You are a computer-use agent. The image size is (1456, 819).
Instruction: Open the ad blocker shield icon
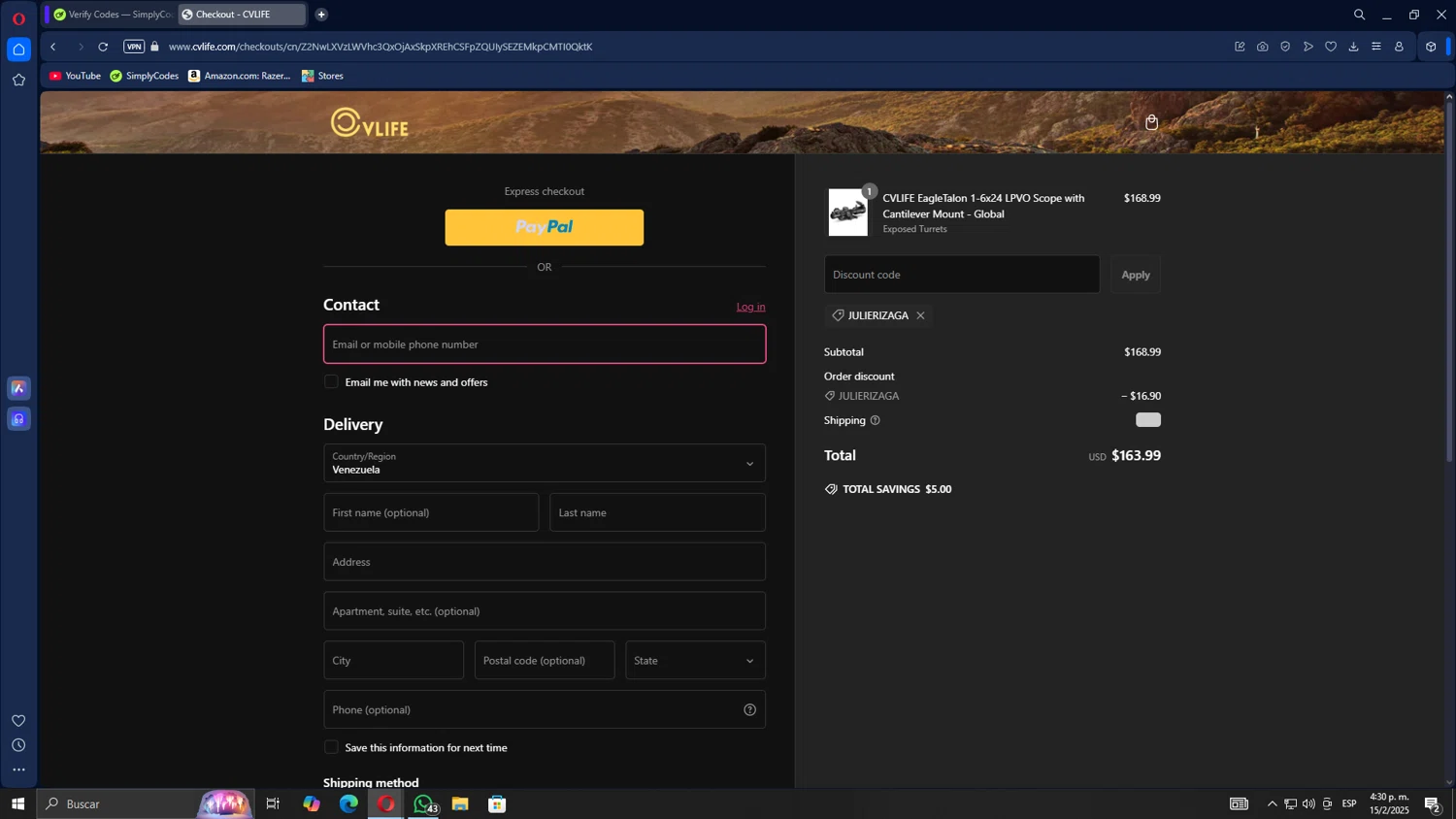[1285, 47]
